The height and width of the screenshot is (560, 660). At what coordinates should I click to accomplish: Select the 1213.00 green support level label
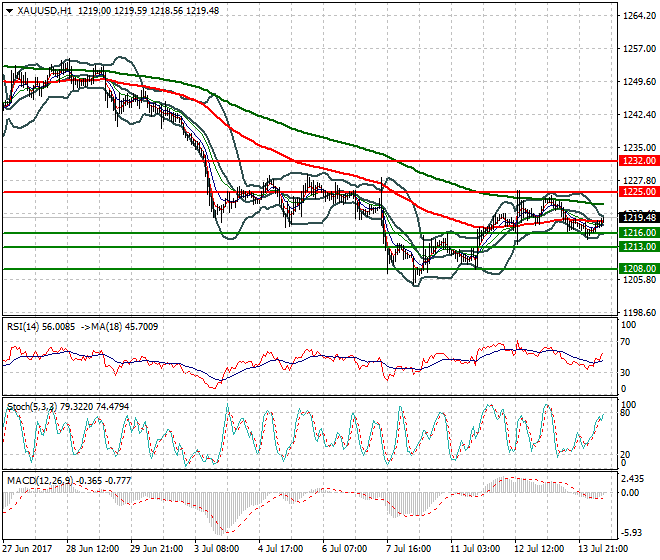click(639, 247)
